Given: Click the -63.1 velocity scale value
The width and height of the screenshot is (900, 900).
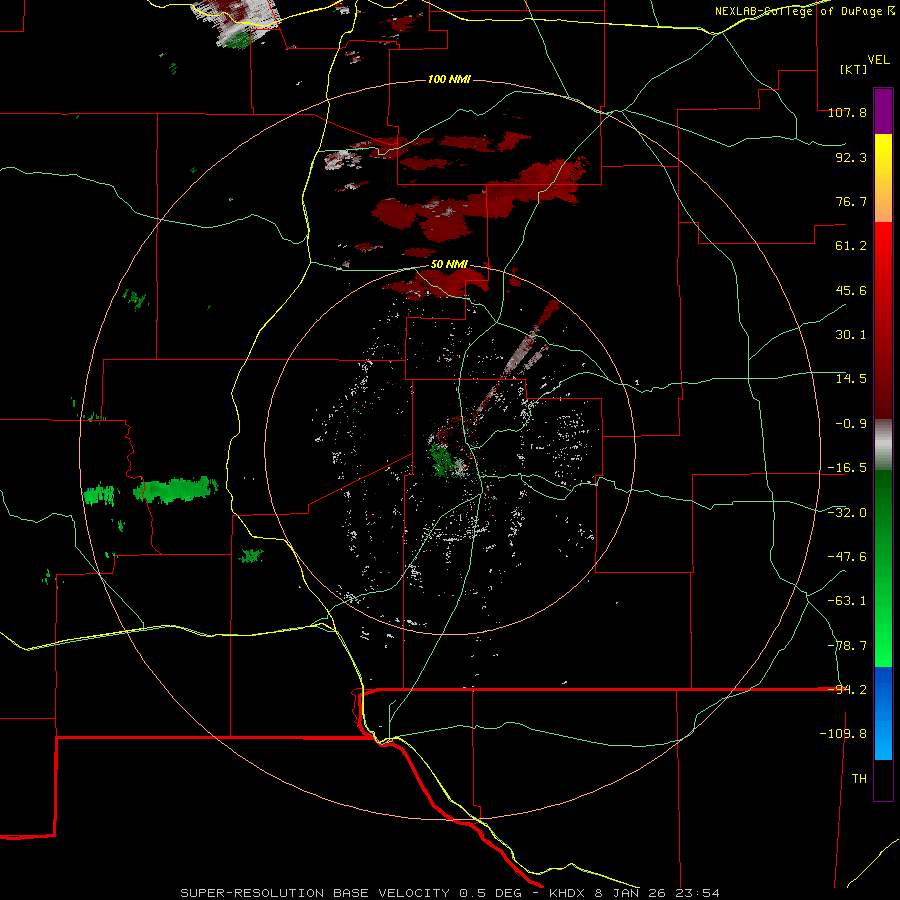Looking at the screenshot, I should pos(847,601).
